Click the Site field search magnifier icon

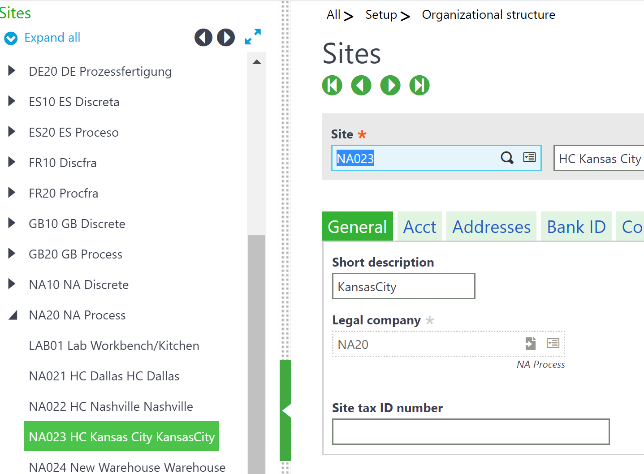pyautogui.click(x=507, y=158)
